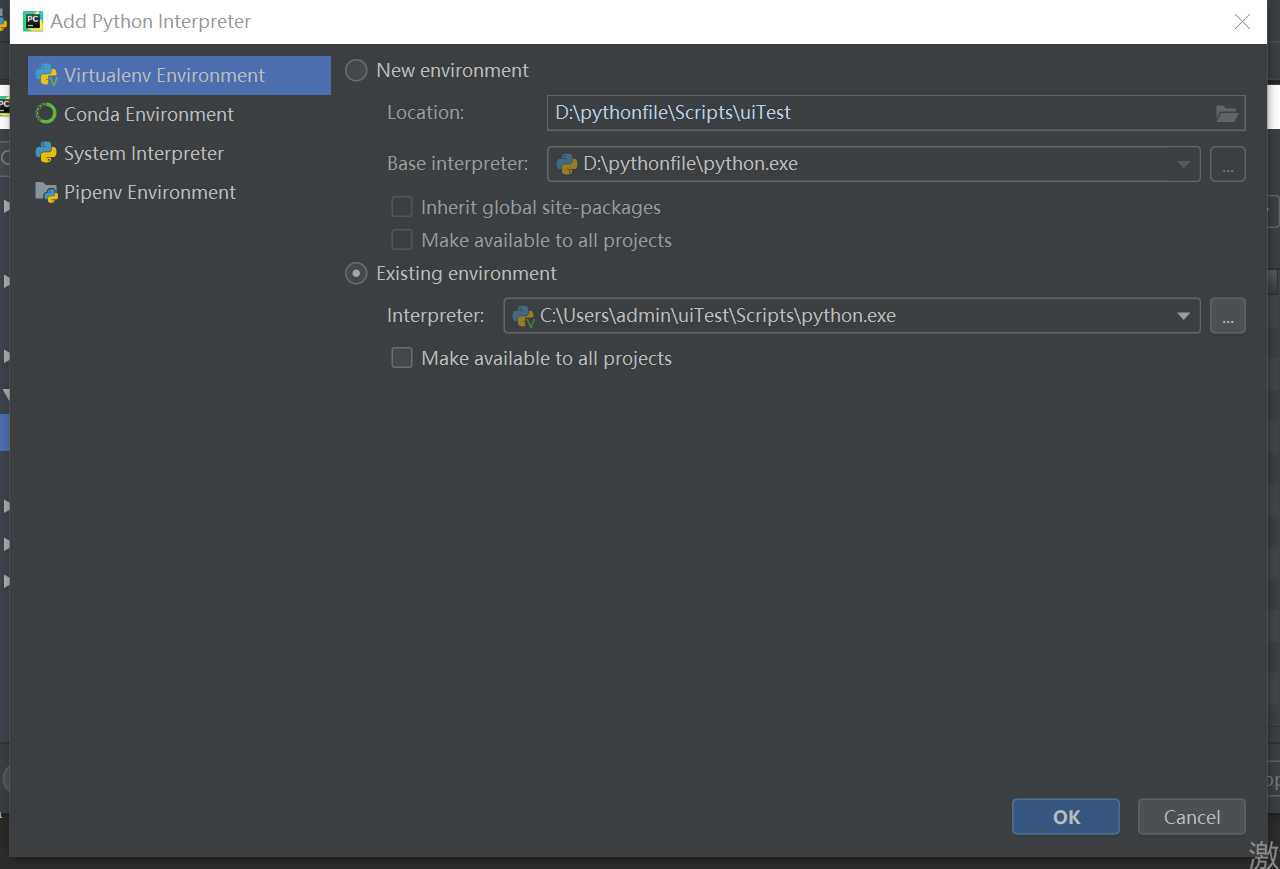Click the Pipenv Environment folder icon
This screenshot has width=1280, height=869.
pyautogui.click(x=46, y=192)
